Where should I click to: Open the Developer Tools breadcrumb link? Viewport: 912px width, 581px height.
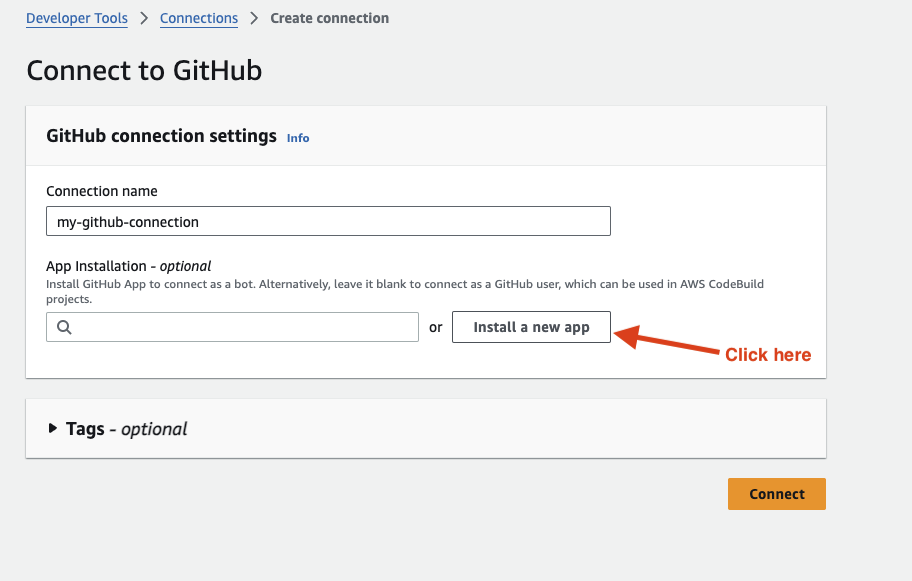point(76,18)
